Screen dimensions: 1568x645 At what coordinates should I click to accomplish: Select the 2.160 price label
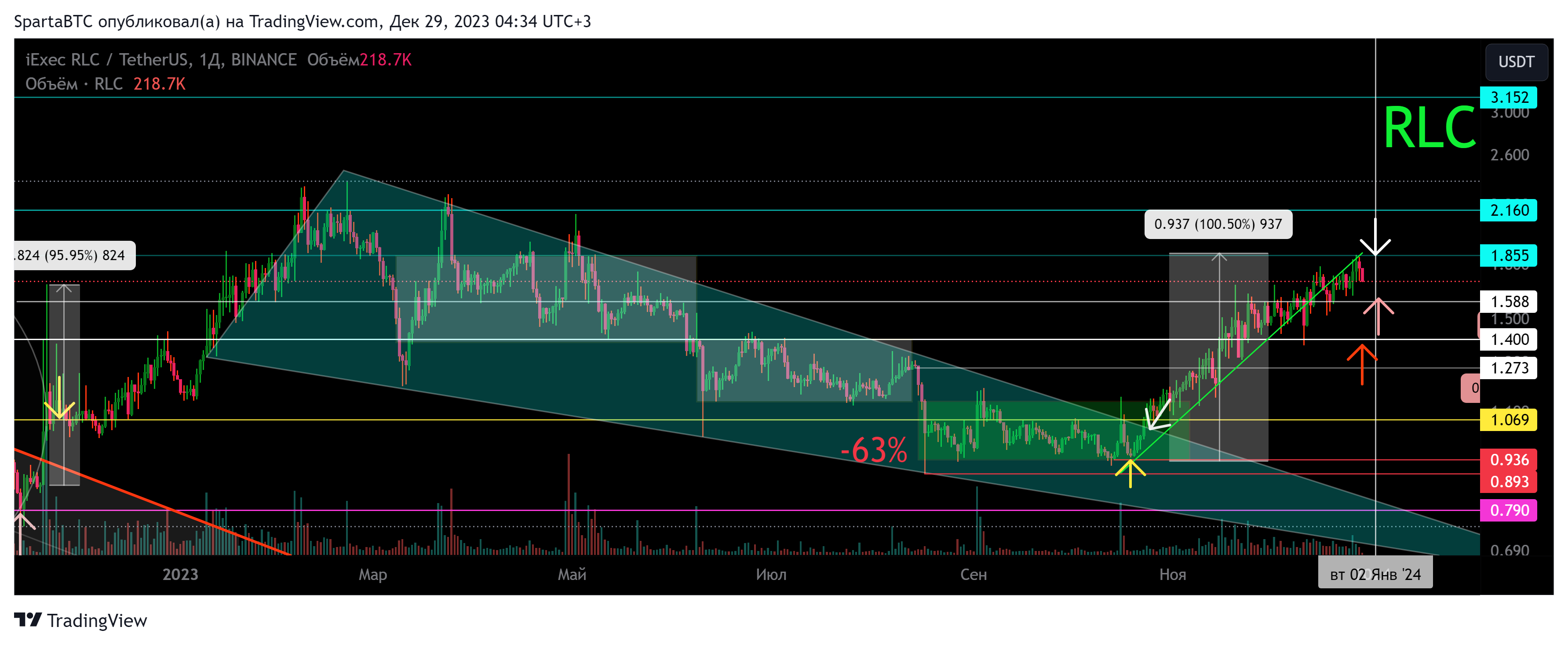[x=1508, y=210]
